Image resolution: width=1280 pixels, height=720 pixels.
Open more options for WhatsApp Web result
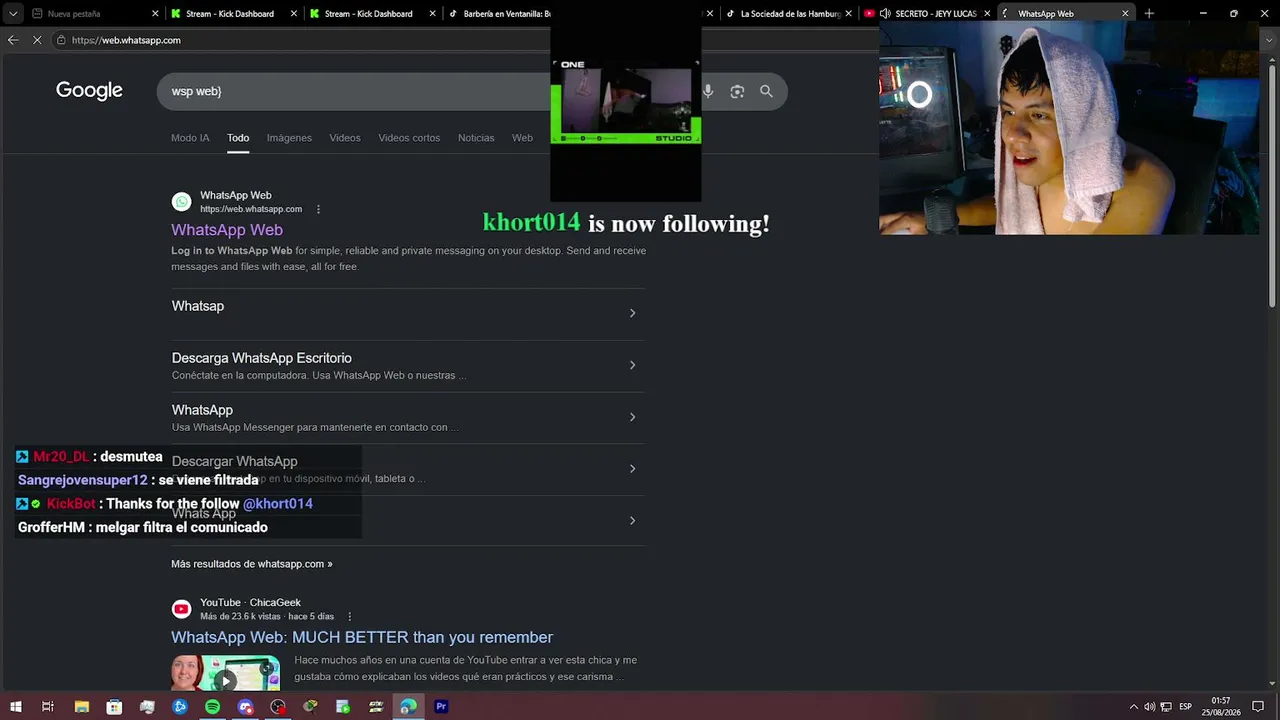click(x=318, y=209)
